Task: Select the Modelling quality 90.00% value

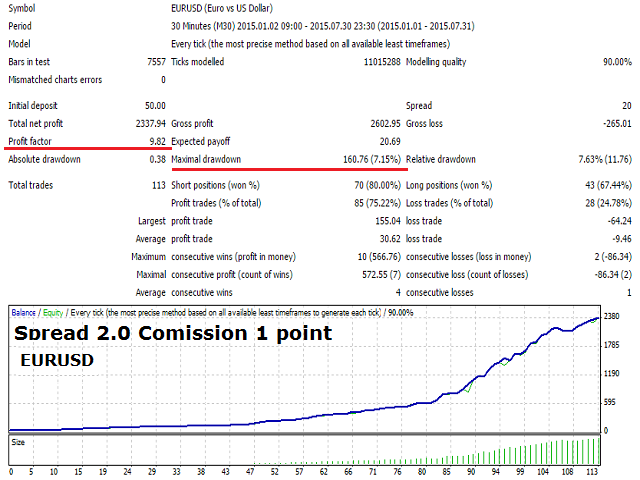Action: point(617,62)
